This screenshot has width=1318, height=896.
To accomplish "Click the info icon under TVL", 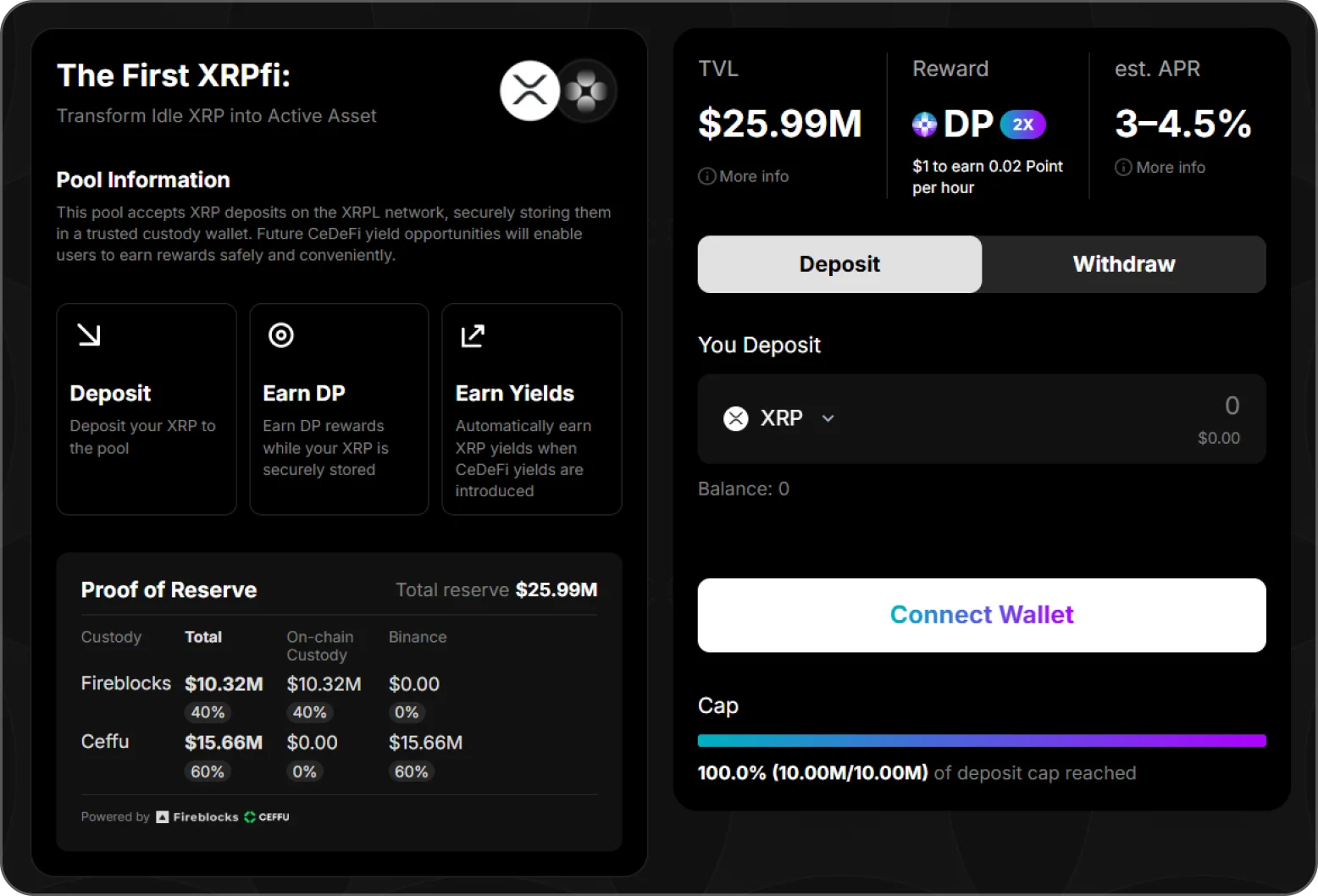I will 706,176.
